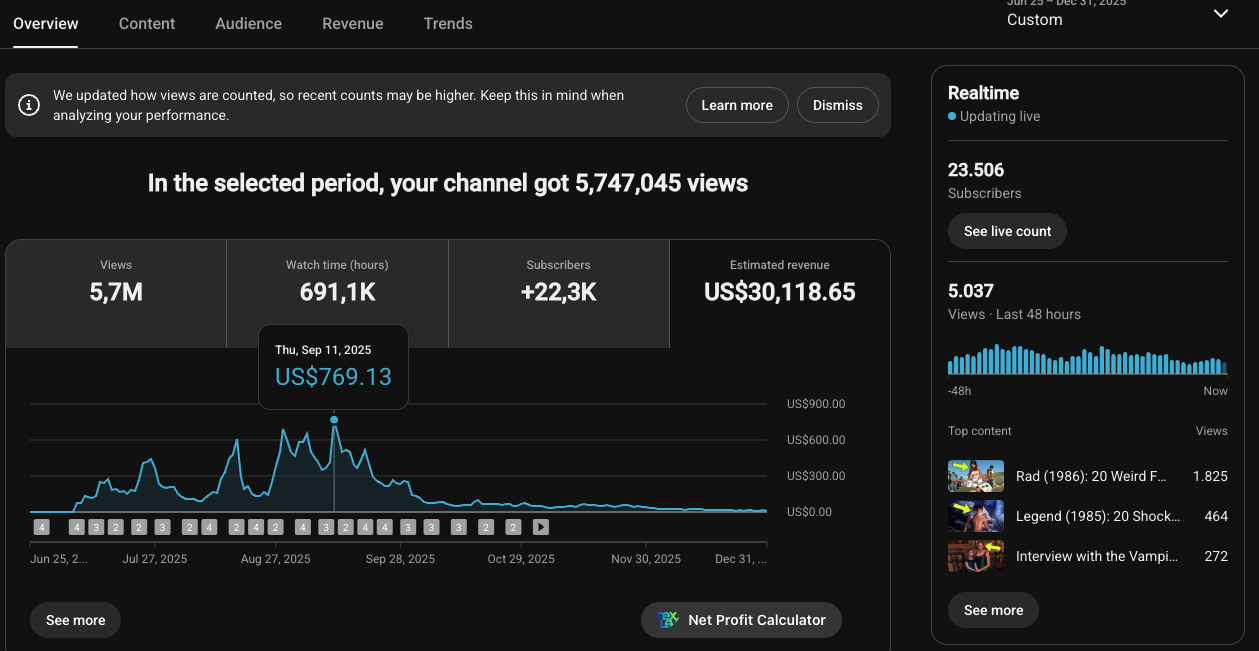Click the 'Oct 29, 2025' axis date
The image size is (1259, 651).
(x=521, y=559)
